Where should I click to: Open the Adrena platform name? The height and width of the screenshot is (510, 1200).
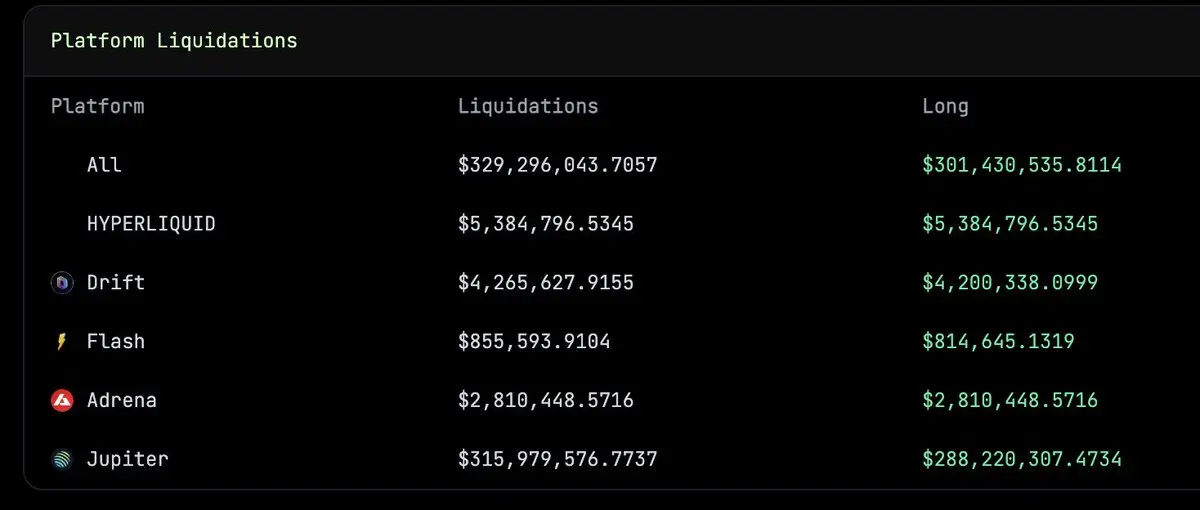(x=122, y=401)
